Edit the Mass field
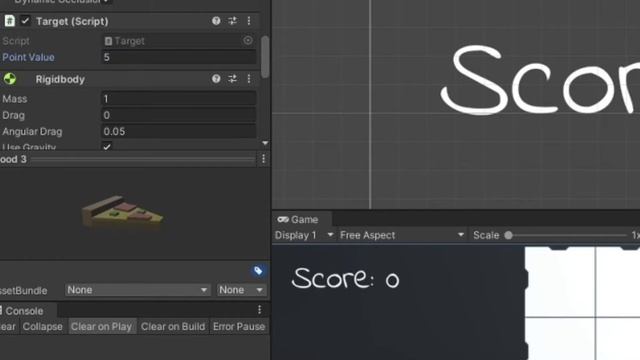Screen dimensions: 640x360 [x=178, y=98]
